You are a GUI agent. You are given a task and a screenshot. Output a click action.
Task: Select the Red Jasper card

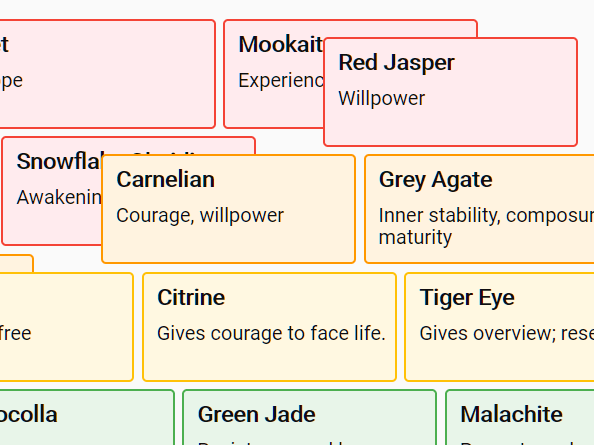point(450,92)
